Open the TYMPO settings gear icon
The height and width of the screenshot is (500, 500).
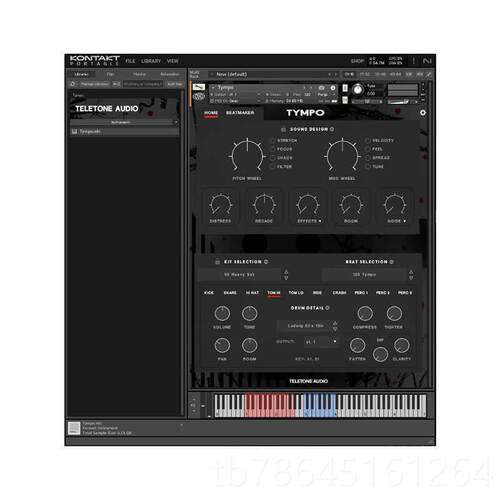coord(423,113)
